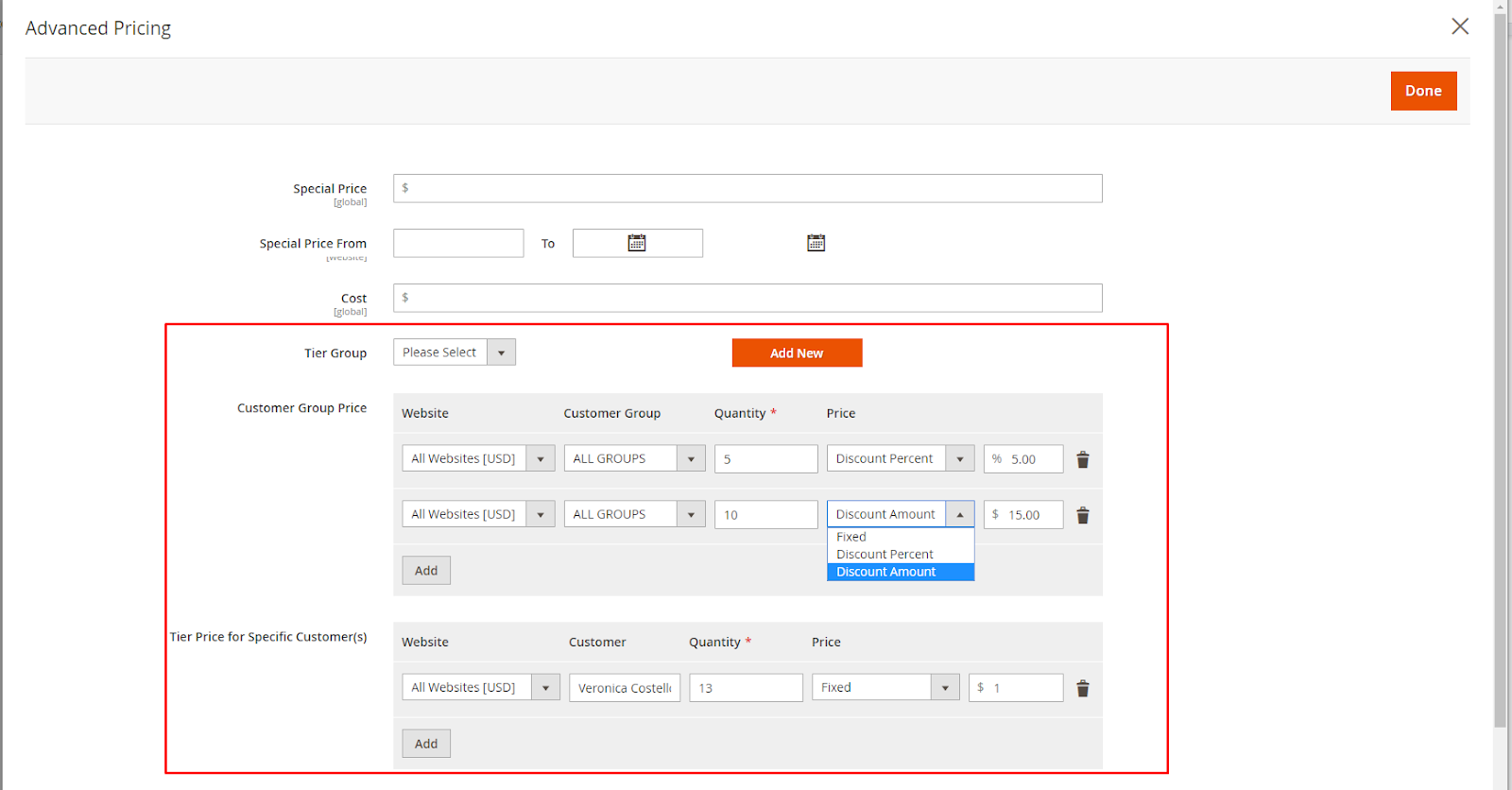Click the vertical scrollbar on the right
The height and width of the screenshot is (790, 1512).
click(x=1500, y=378)
